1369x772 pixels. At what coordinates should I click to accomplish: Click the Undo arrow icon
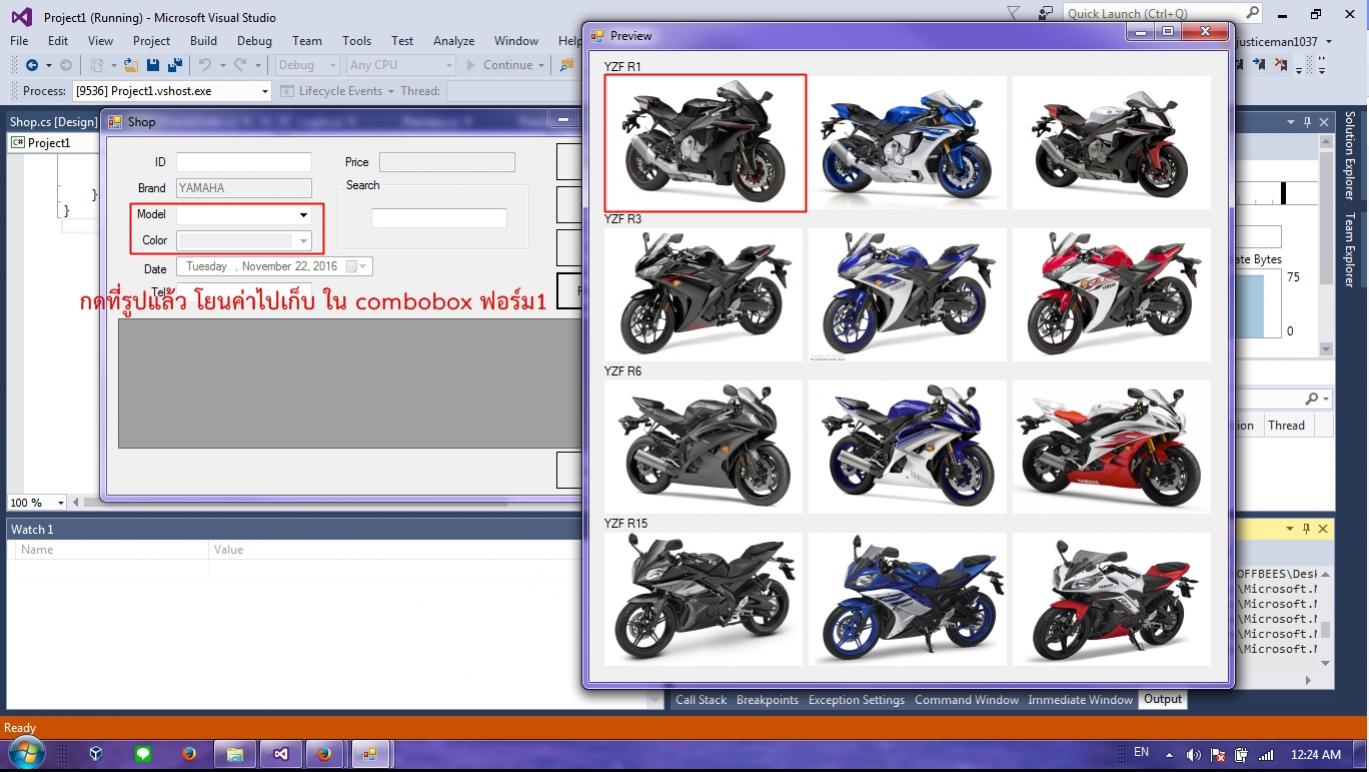(204, 65)
